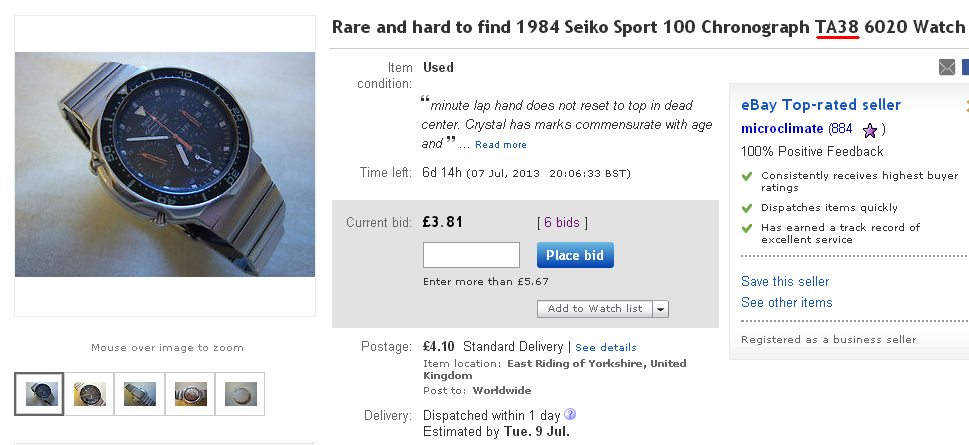Select the second watch thumbnail

pyautogui.click(x=89, y=394)
